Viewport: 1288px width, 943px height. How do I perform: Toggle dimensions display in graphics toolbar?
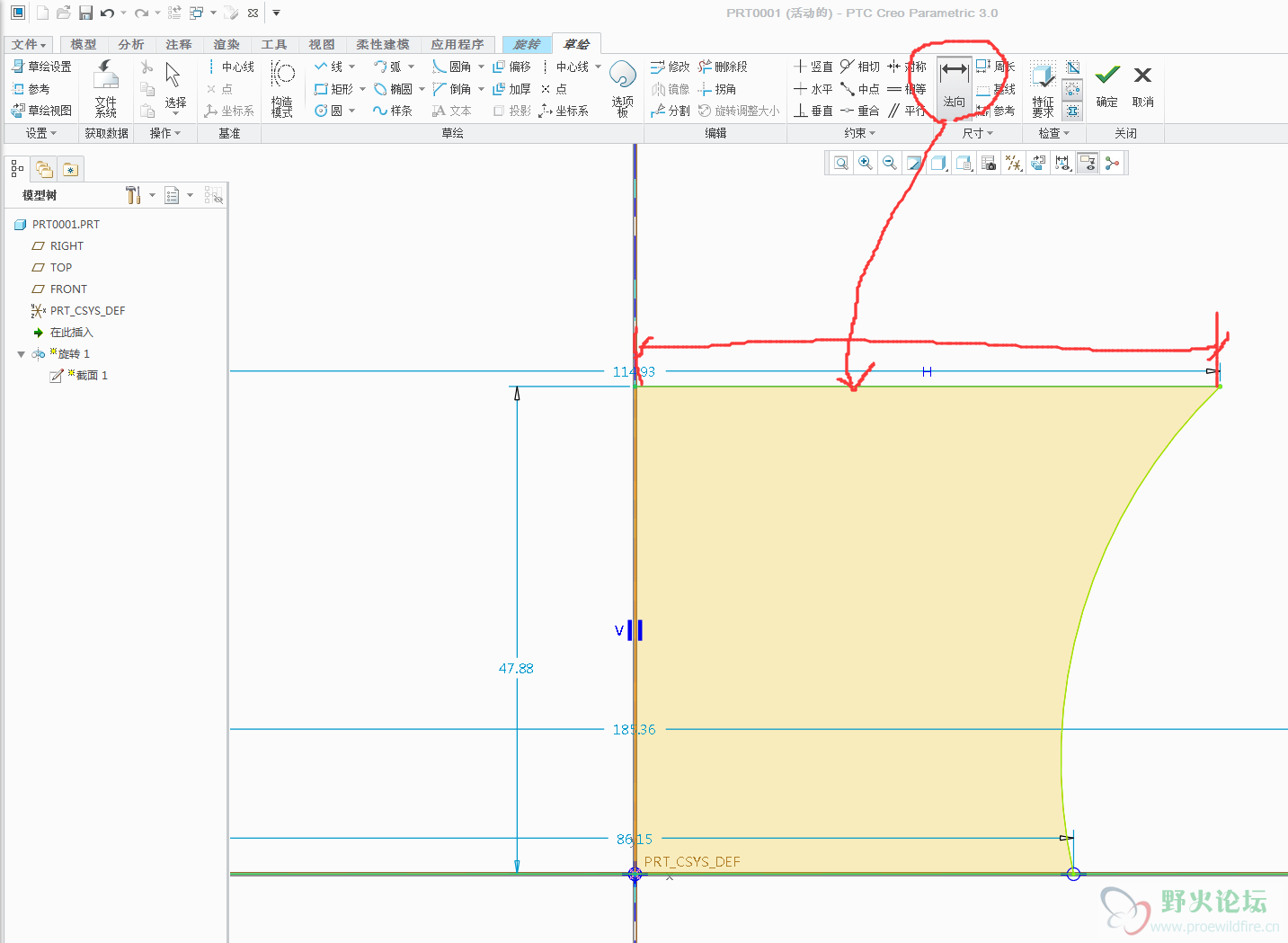(x=1062, y=163)
